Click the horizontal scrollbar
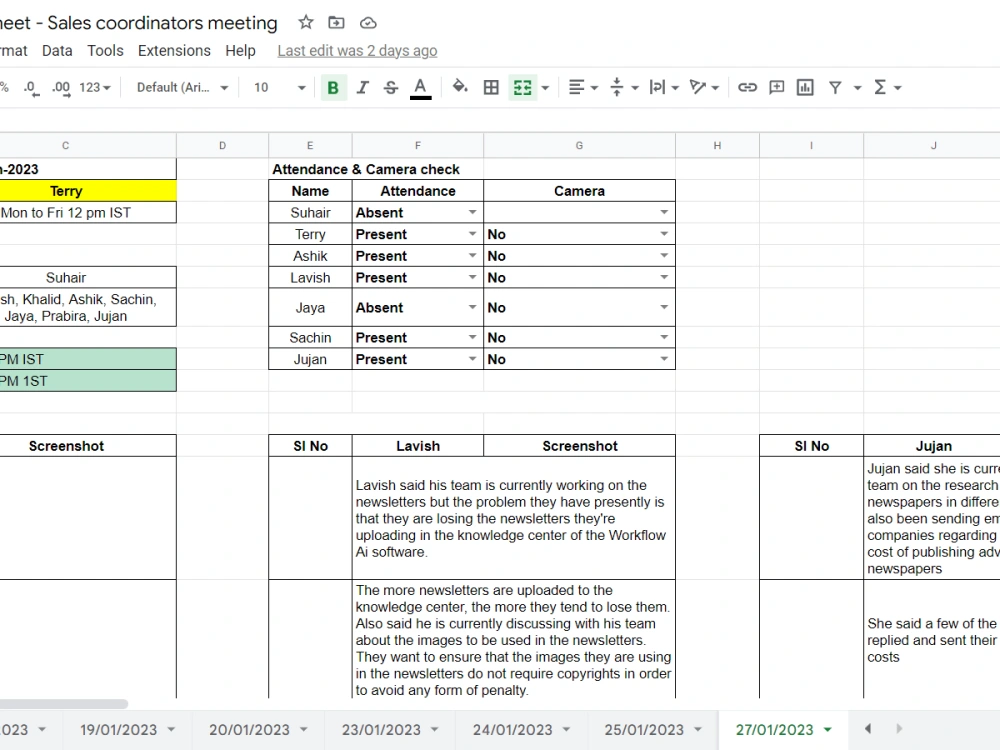 64,704
